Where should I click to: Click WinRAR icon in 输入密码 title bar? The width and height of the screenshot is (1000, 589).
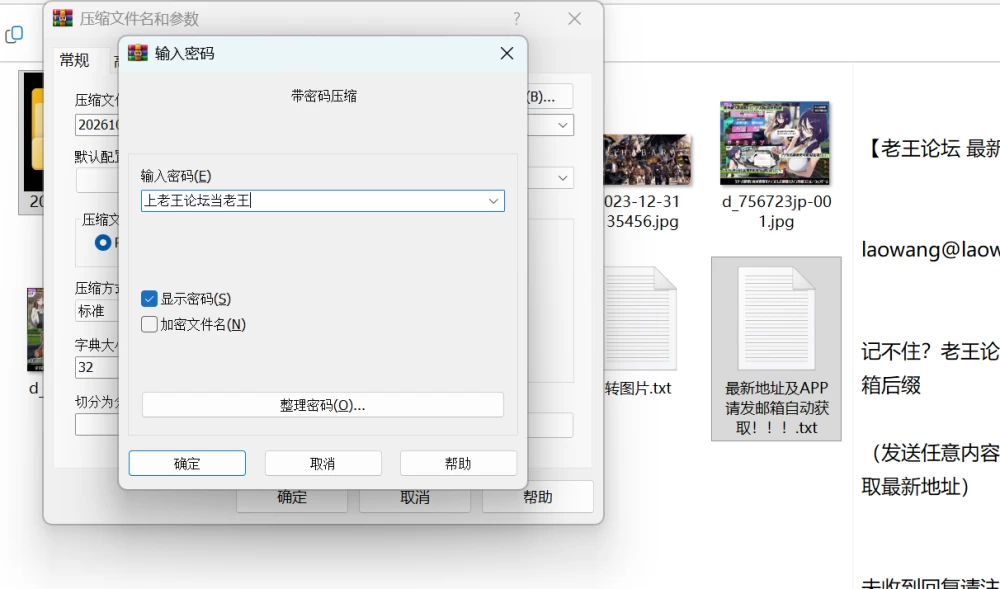tap(138, 53)
